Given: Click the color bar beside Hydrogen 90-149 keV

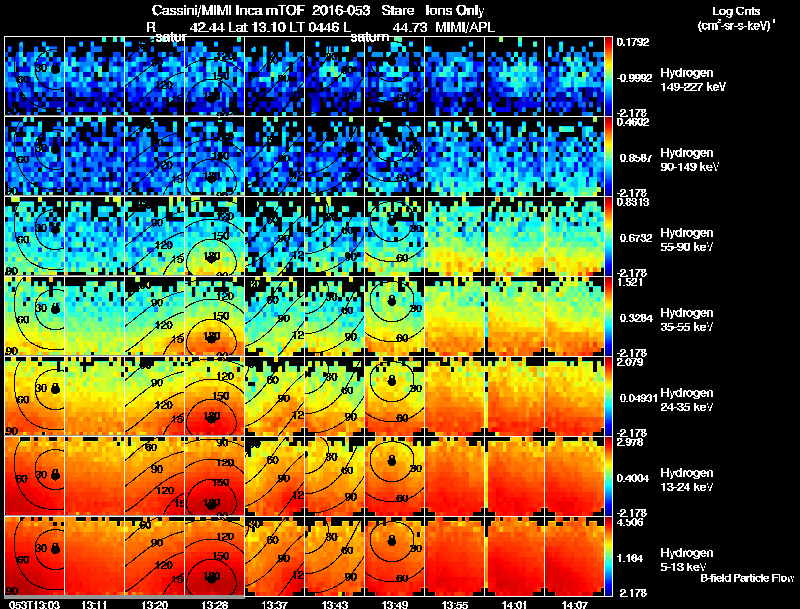Looking at the screenshot, I should tap(608, 156).
